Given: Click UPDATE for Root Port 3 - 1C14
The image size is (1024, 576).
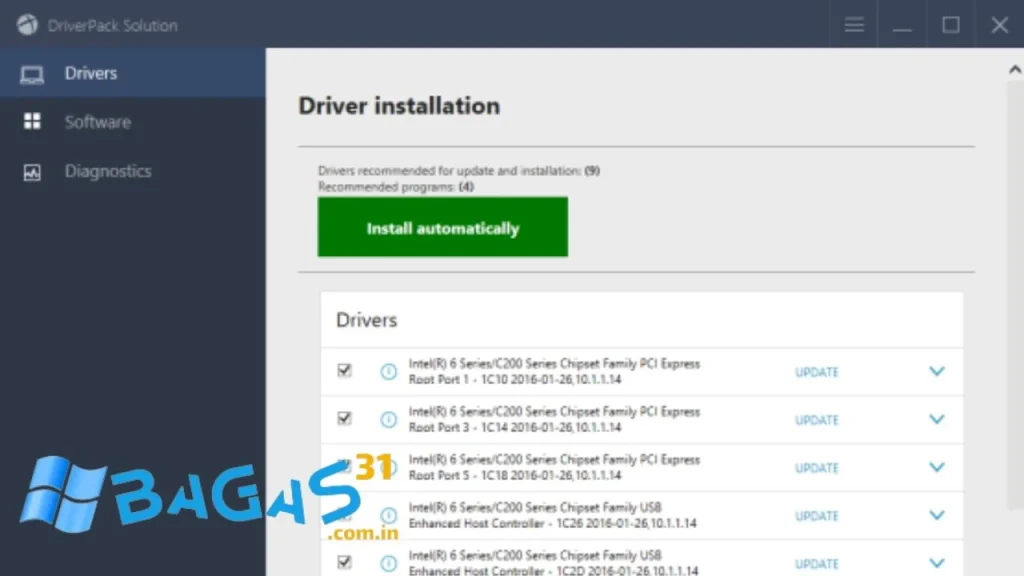Looking at the screenshot, I should pyautogui.click(x=816, y=420).
